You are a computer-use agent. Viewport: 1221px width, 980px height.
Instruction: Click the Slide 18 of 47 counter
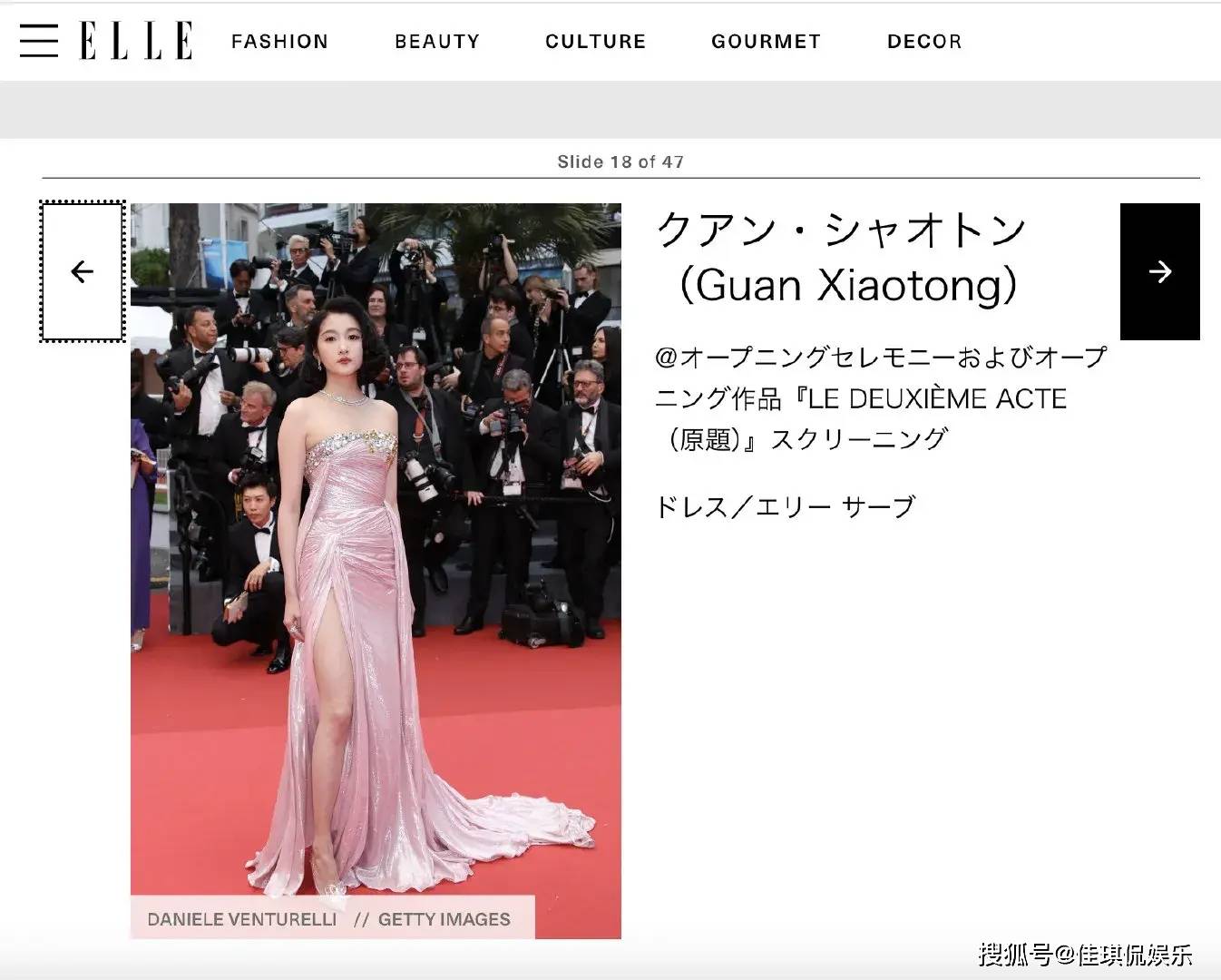620,162
